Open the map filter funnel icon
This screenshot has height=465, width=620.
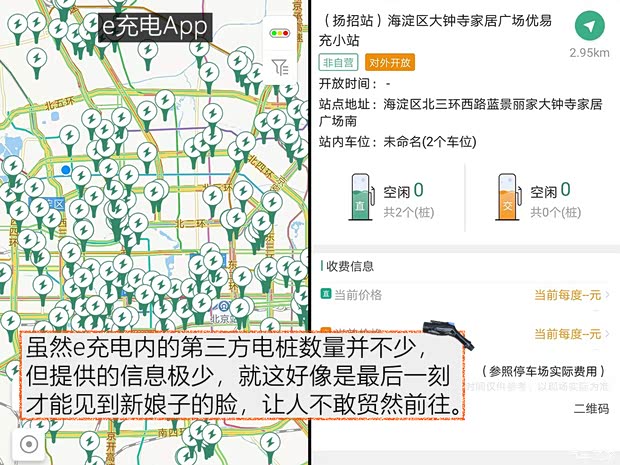point(280,68)
